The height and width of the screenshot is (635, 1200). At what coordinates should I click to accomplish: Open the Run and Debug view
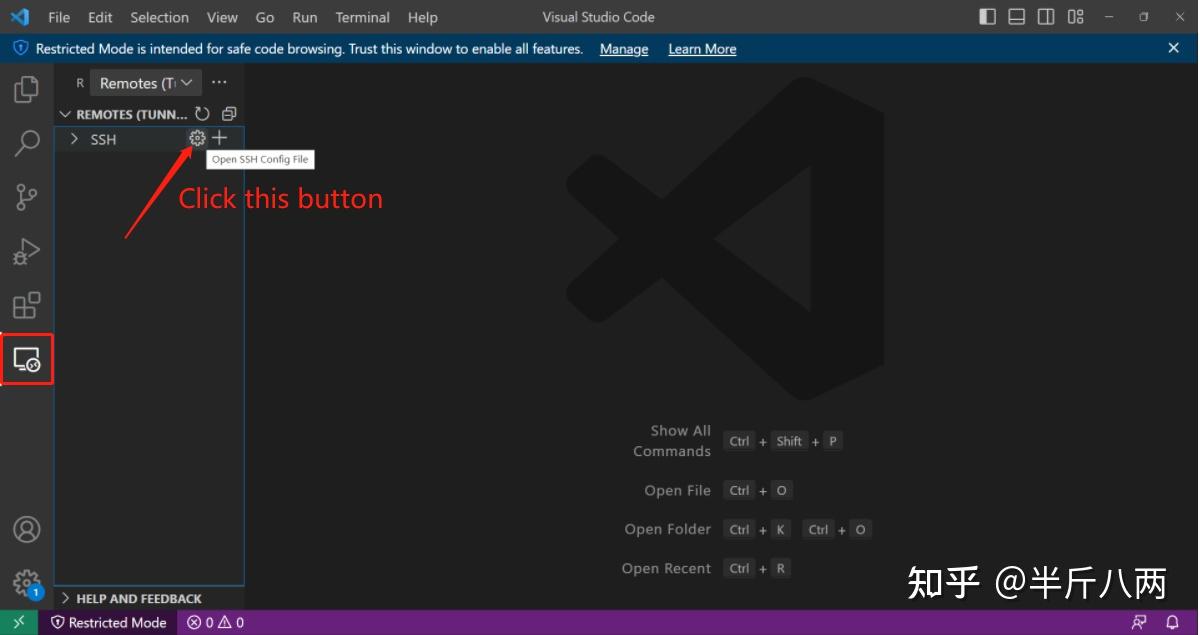point(27,251)
